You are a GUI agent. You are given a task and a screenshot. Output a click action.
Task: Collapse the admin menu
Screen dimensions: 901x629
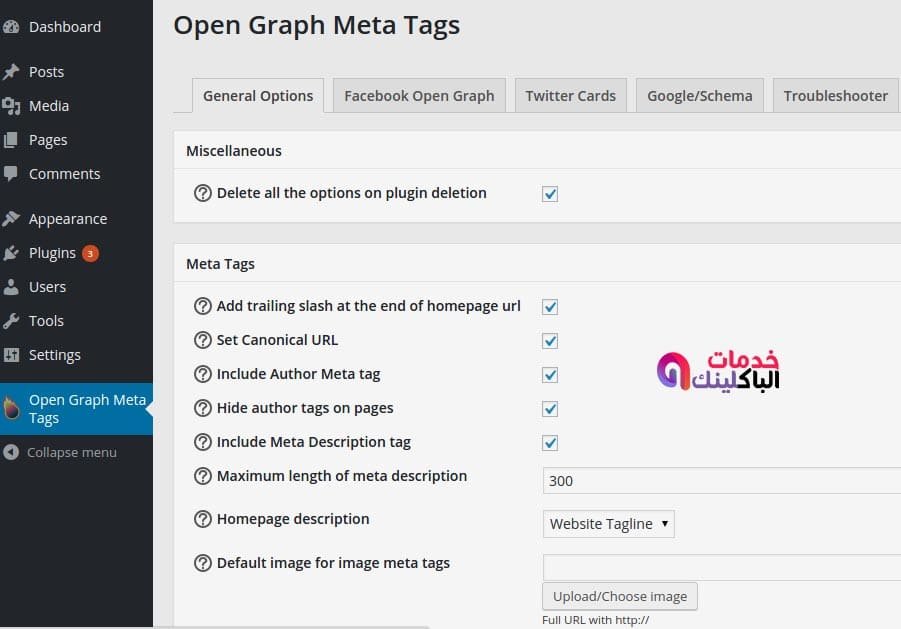(x=60, y=452)
